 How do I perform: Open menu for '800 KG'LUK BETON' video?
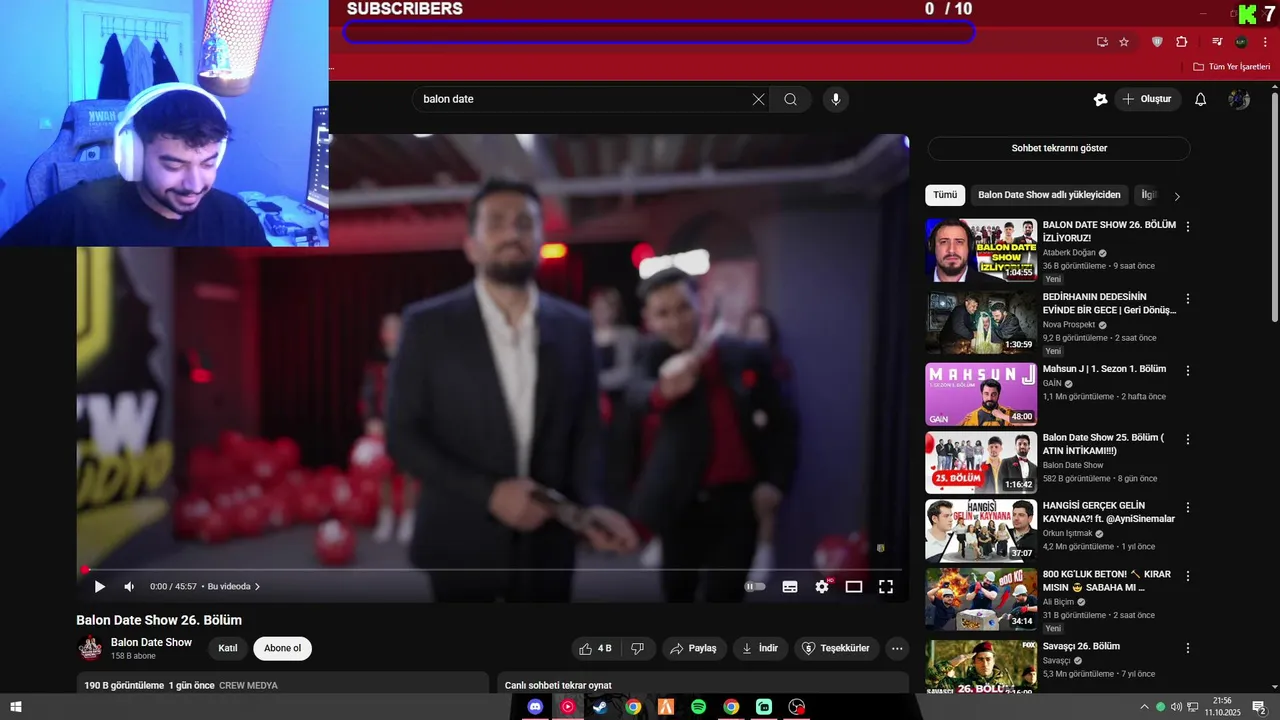tap(1188, 576)
